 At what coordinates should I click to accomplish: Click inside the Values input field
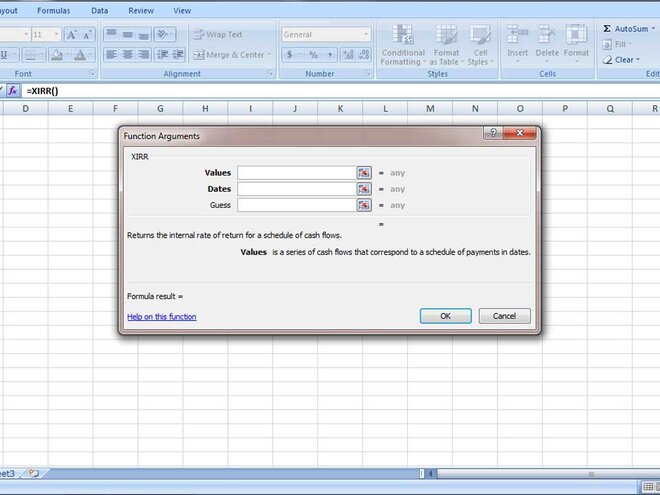click(296, 172)
